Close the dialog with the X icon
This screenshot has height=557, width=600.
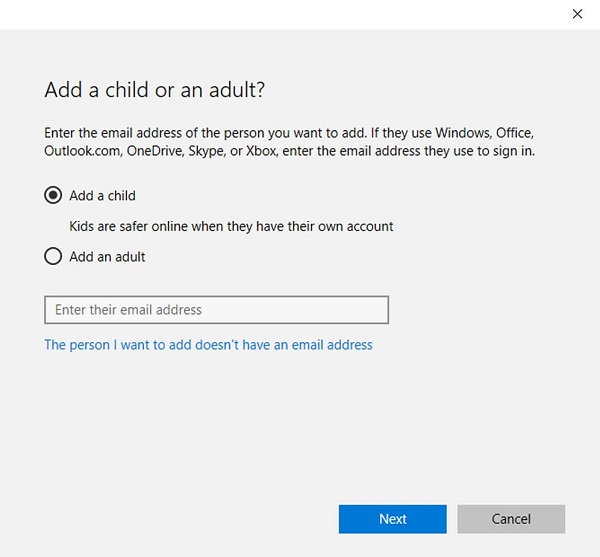click(577, 14)
